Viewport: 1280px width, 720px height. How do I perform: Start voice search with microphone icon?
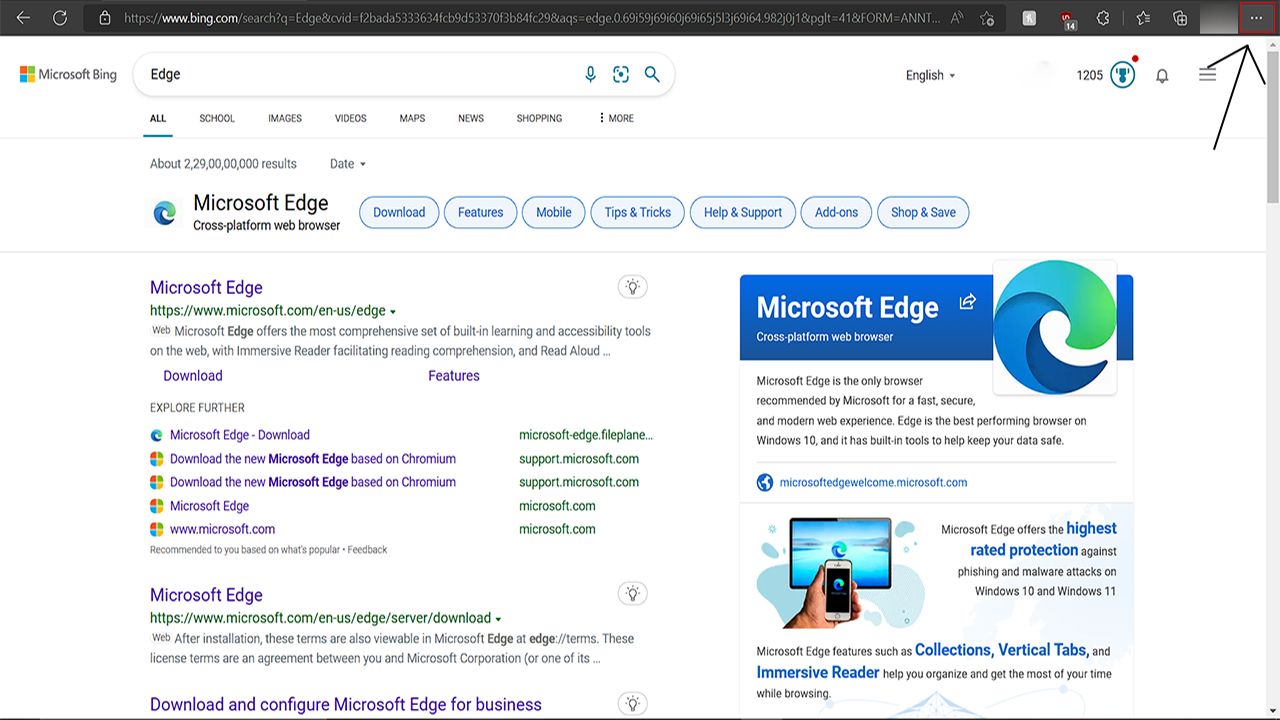590,74
